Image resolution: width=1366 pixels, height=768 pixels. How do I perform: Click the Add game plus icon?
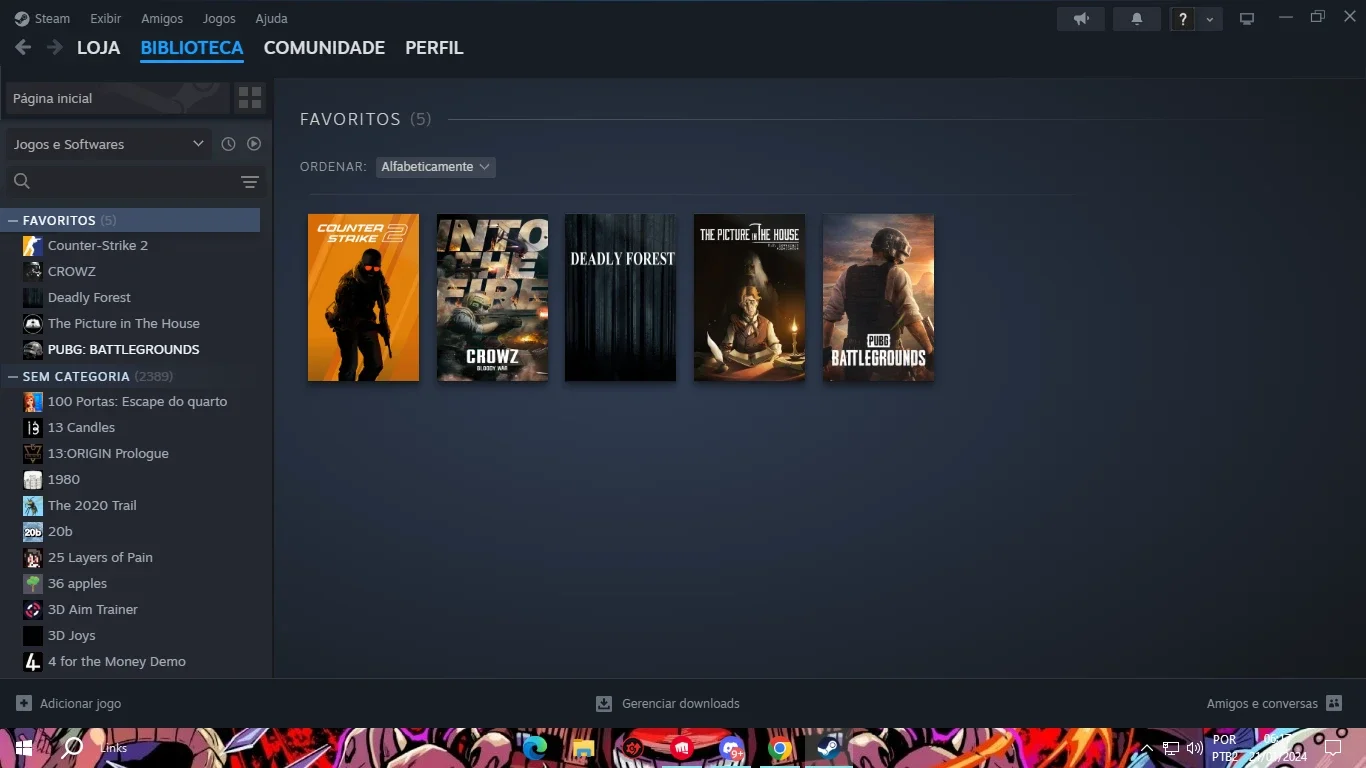[24, 703]
